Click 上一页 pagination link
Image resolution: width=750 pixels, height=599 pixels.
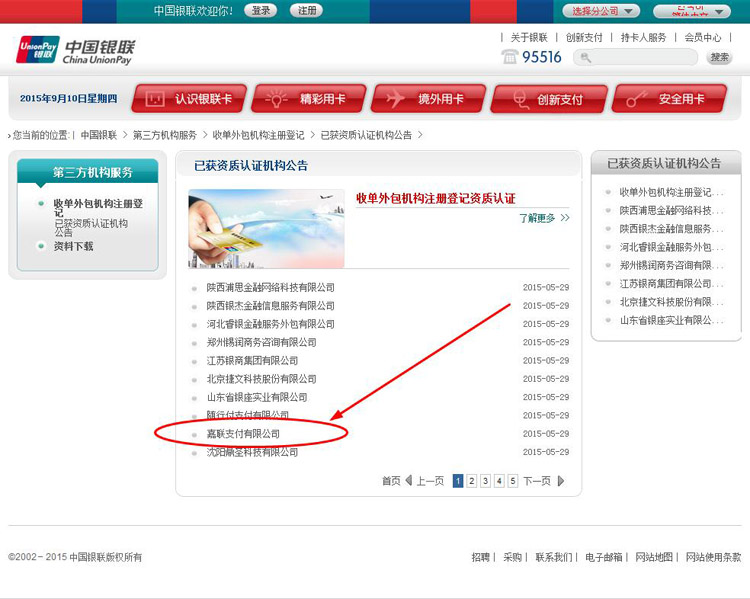pyautogui.click(x=430, y=481)
